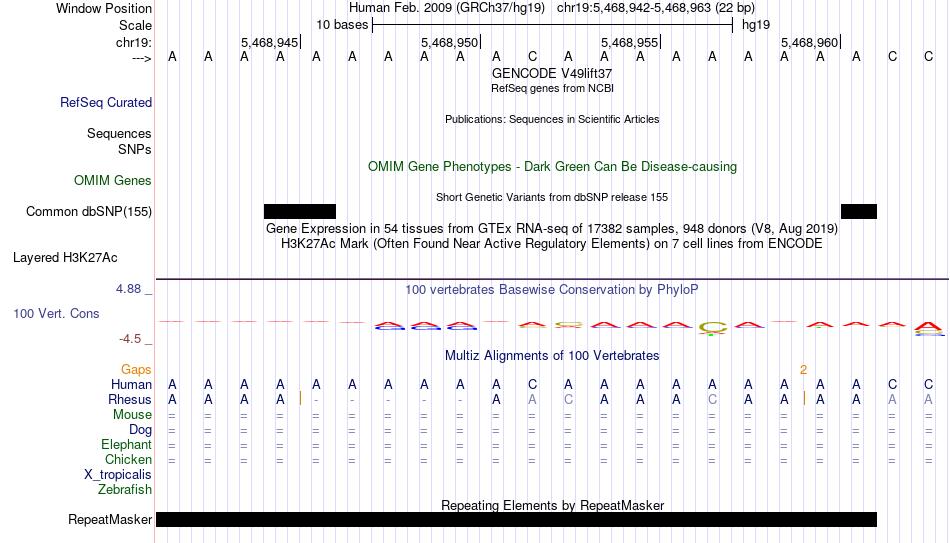
Task: Click the RepeatMasker black repeat bar
Action: [x=516, y=519]
